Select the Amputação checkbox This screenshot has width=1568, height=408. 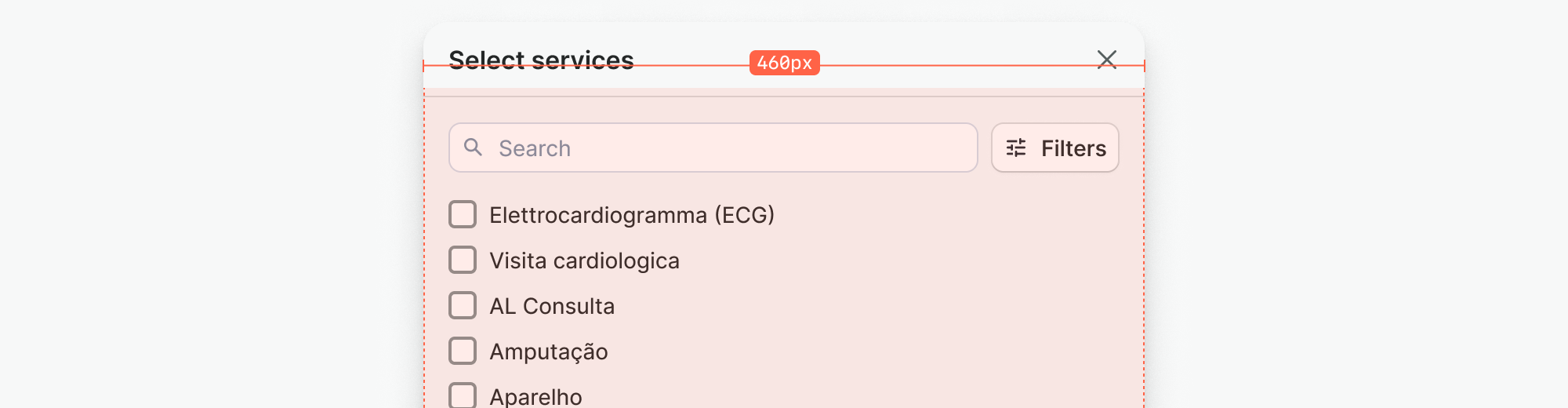click(x=463, y=351)
